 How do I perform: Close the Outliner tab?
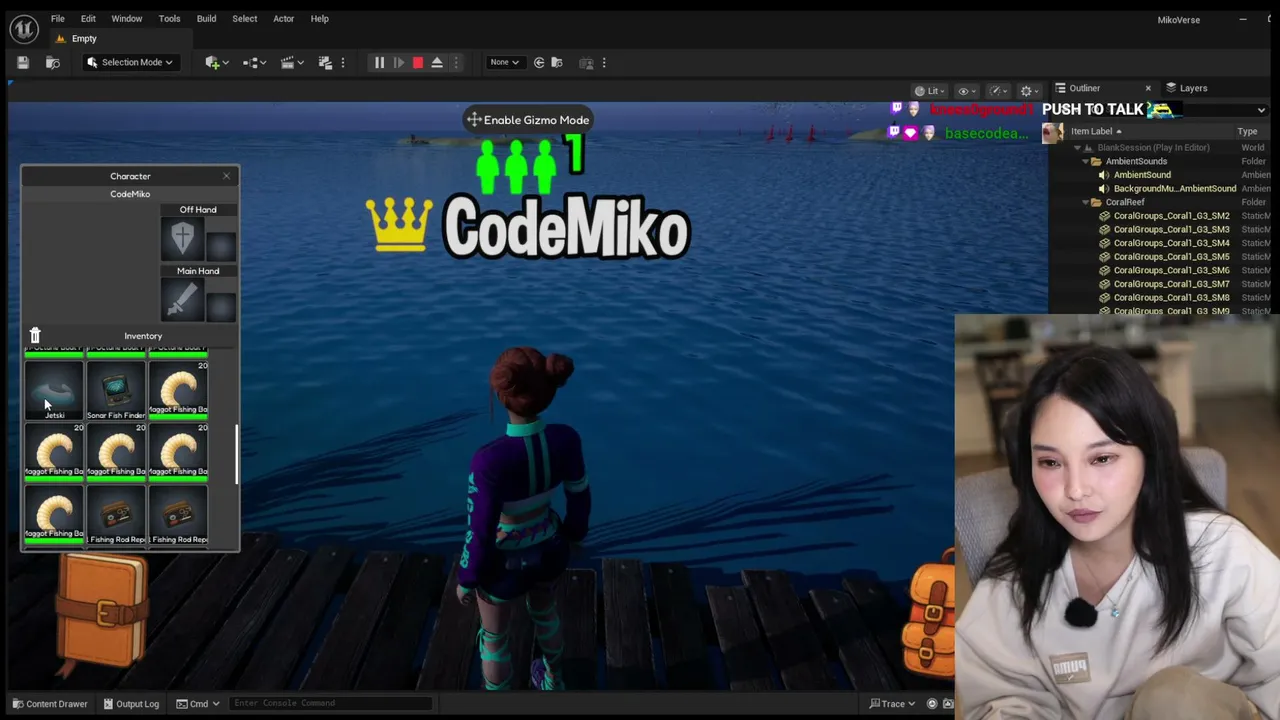click(x=1148, y=88)
